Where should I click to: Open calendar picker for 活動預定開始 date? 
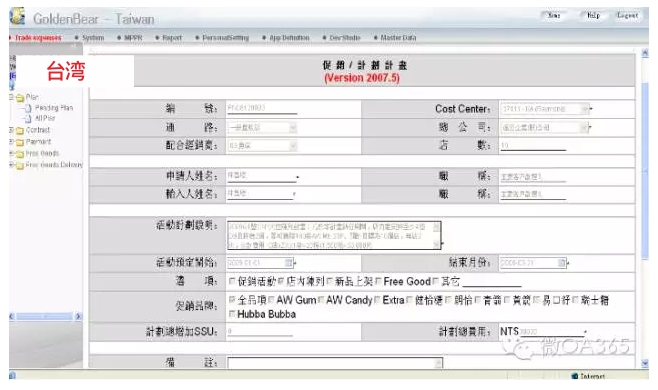click(289, 263)
